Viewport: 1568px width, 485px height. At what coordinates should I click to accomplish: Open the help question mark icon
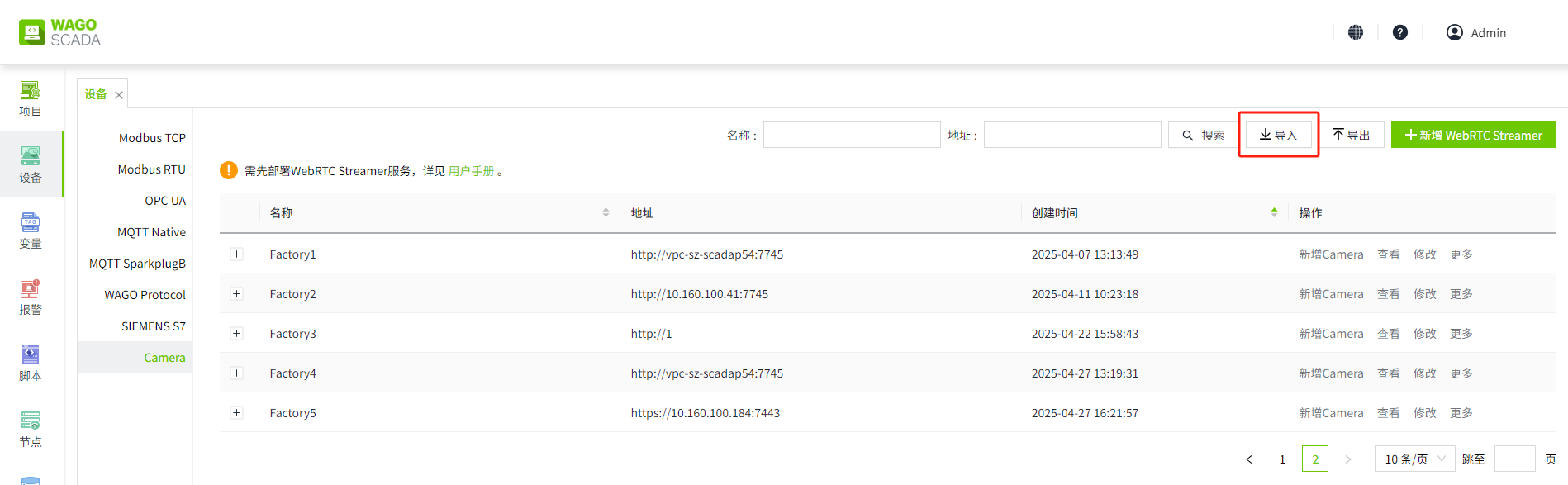tap(1400, 32)
